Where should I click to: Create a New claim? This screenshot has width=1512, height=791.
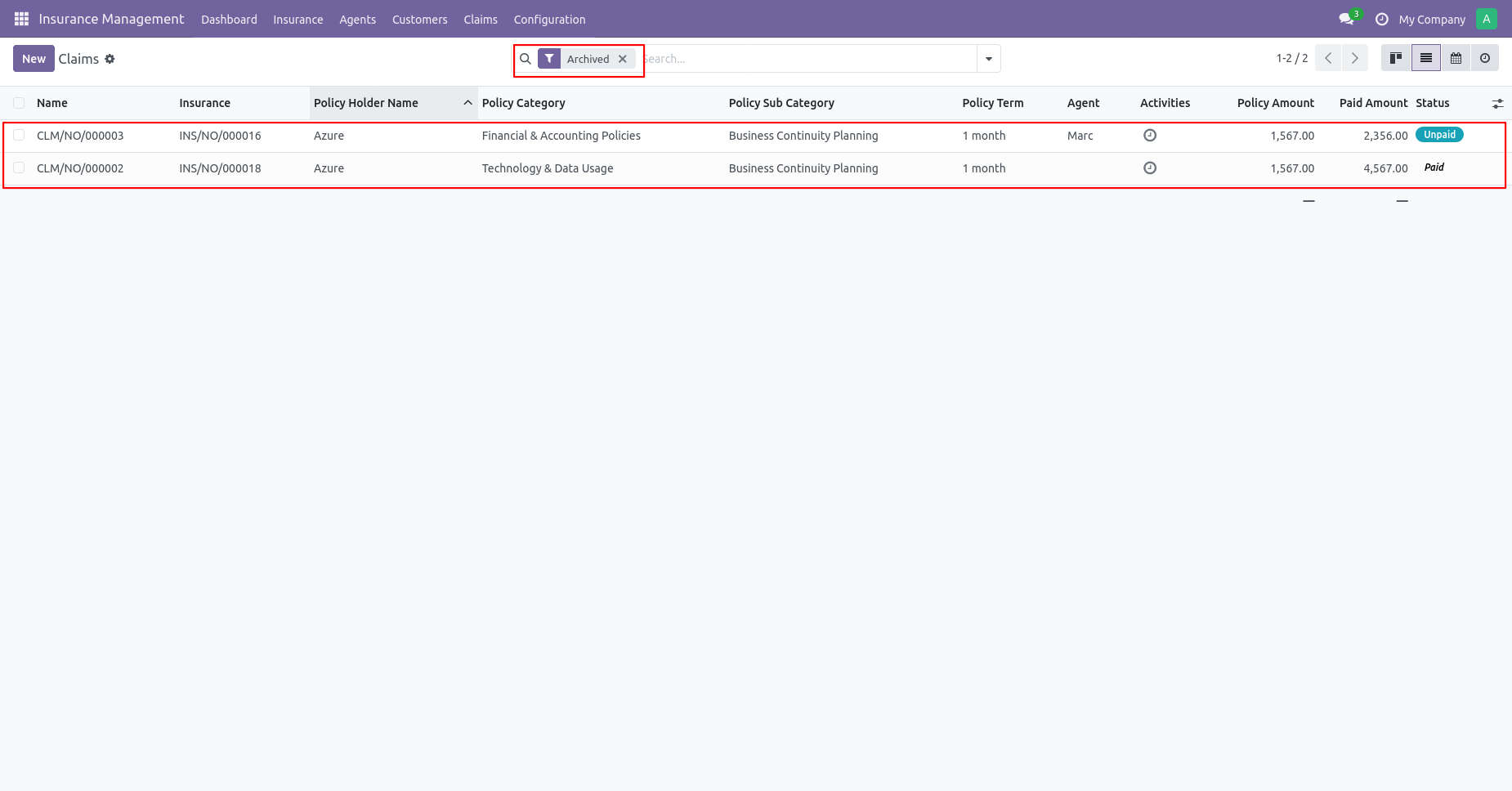tap(34, 59)
